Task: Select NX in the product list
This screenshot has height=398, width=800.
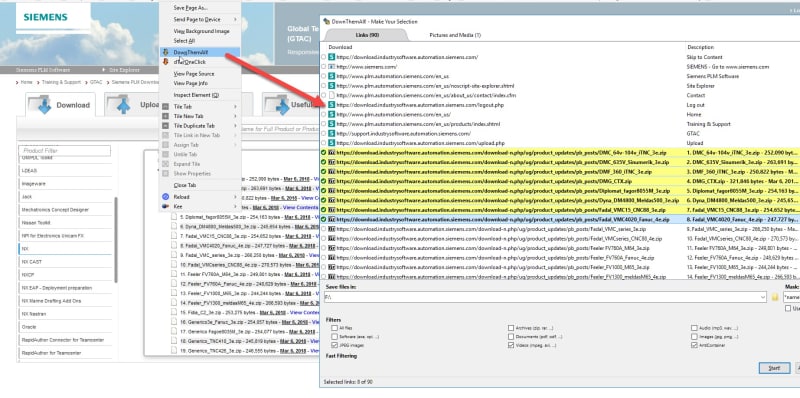Action: coord(65,248)
